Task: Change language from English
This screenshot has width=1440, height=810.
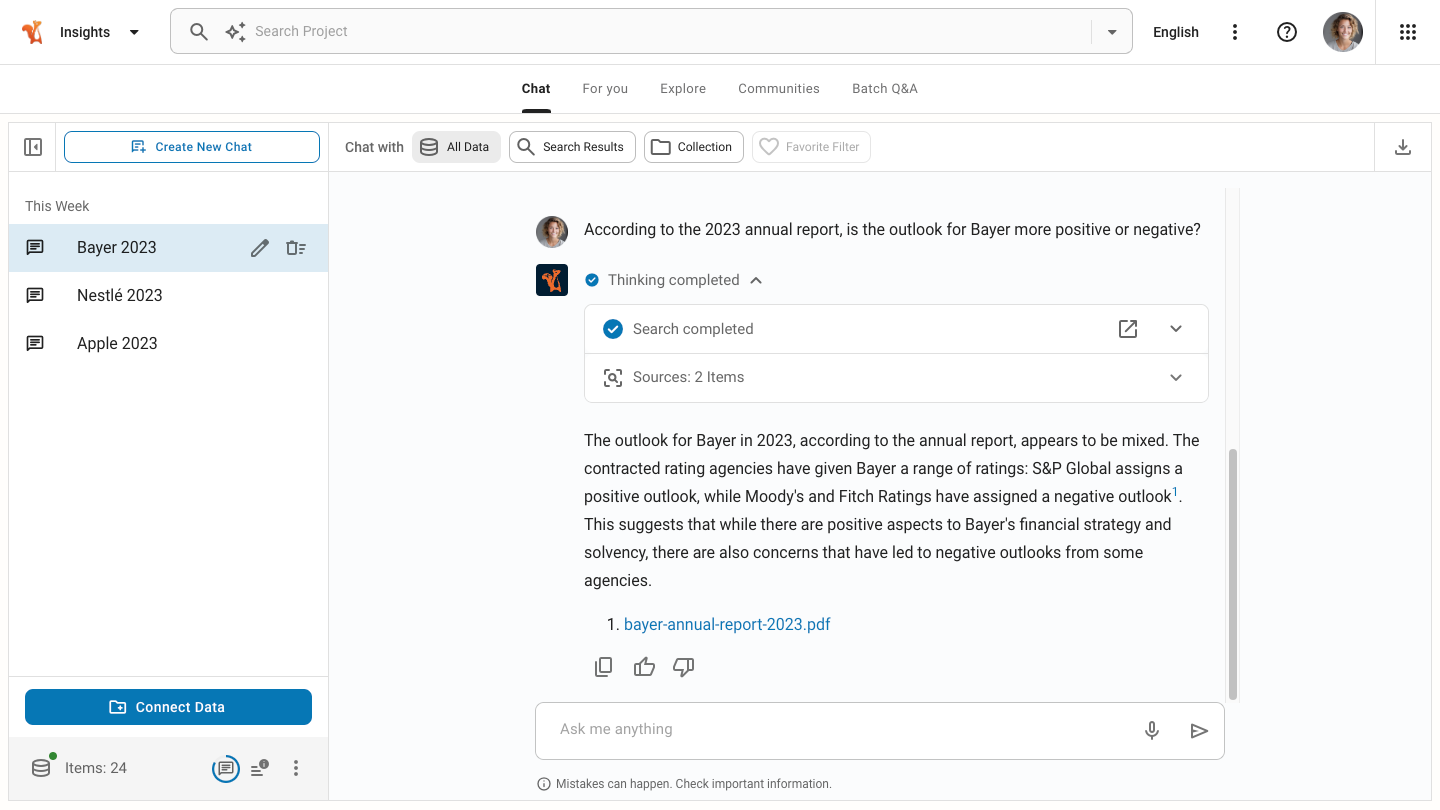Action: [x=1175, y=32]
